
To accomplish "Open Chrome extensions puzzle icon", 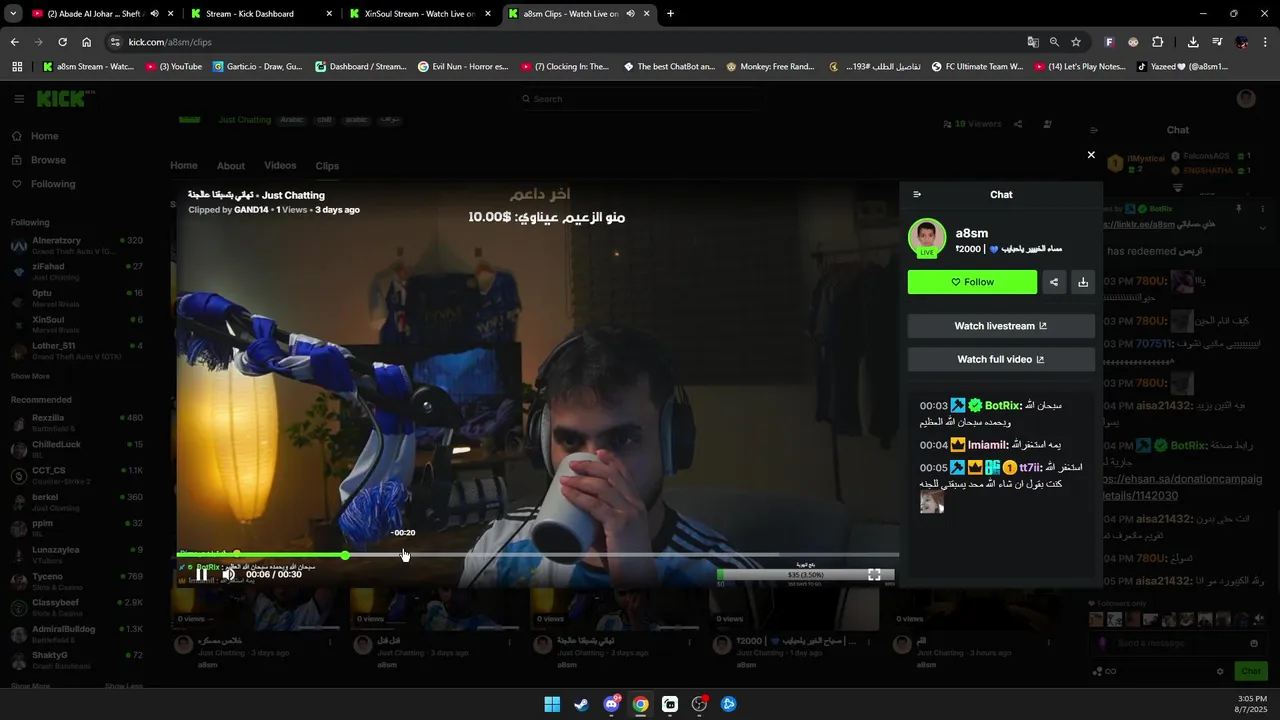I will coord(1157,42).
